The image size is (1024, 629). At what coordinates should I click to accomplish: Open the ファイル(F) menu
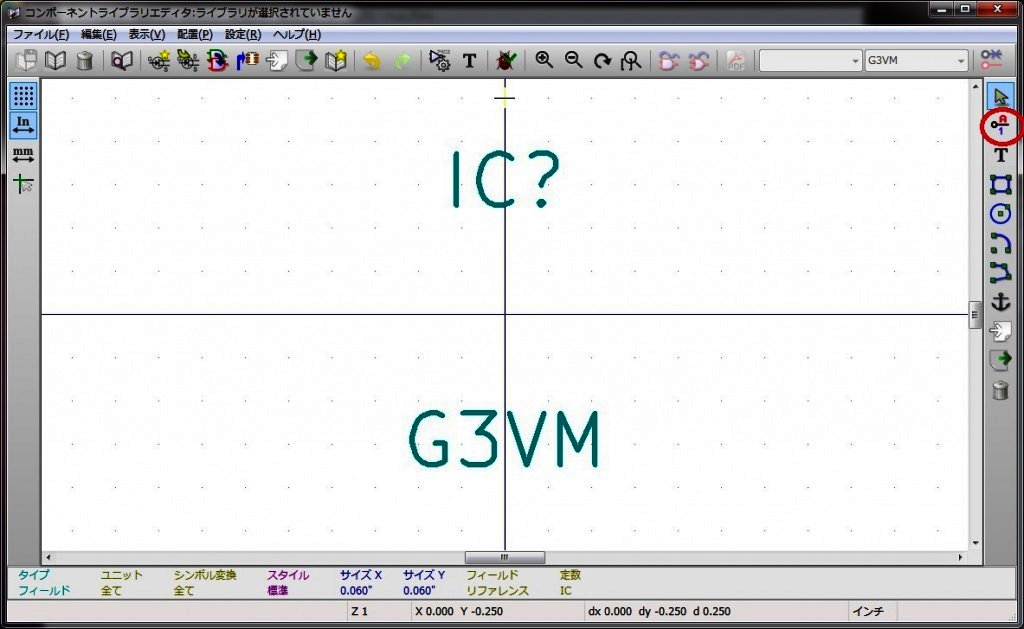[x=40, y=35]
